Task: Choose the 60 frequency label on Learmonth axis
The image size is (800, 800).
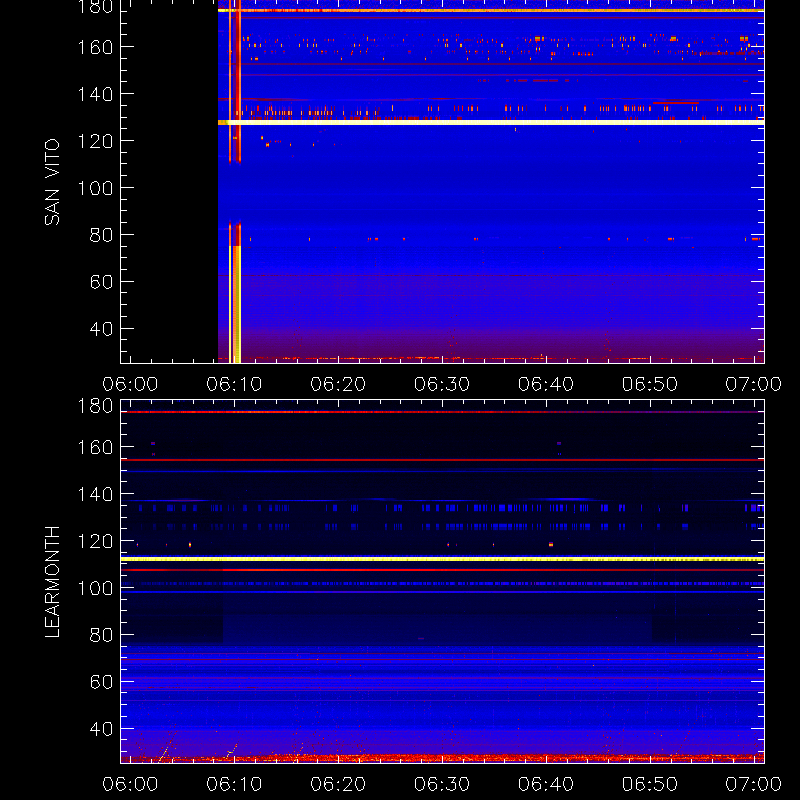Action: [101, 682]
